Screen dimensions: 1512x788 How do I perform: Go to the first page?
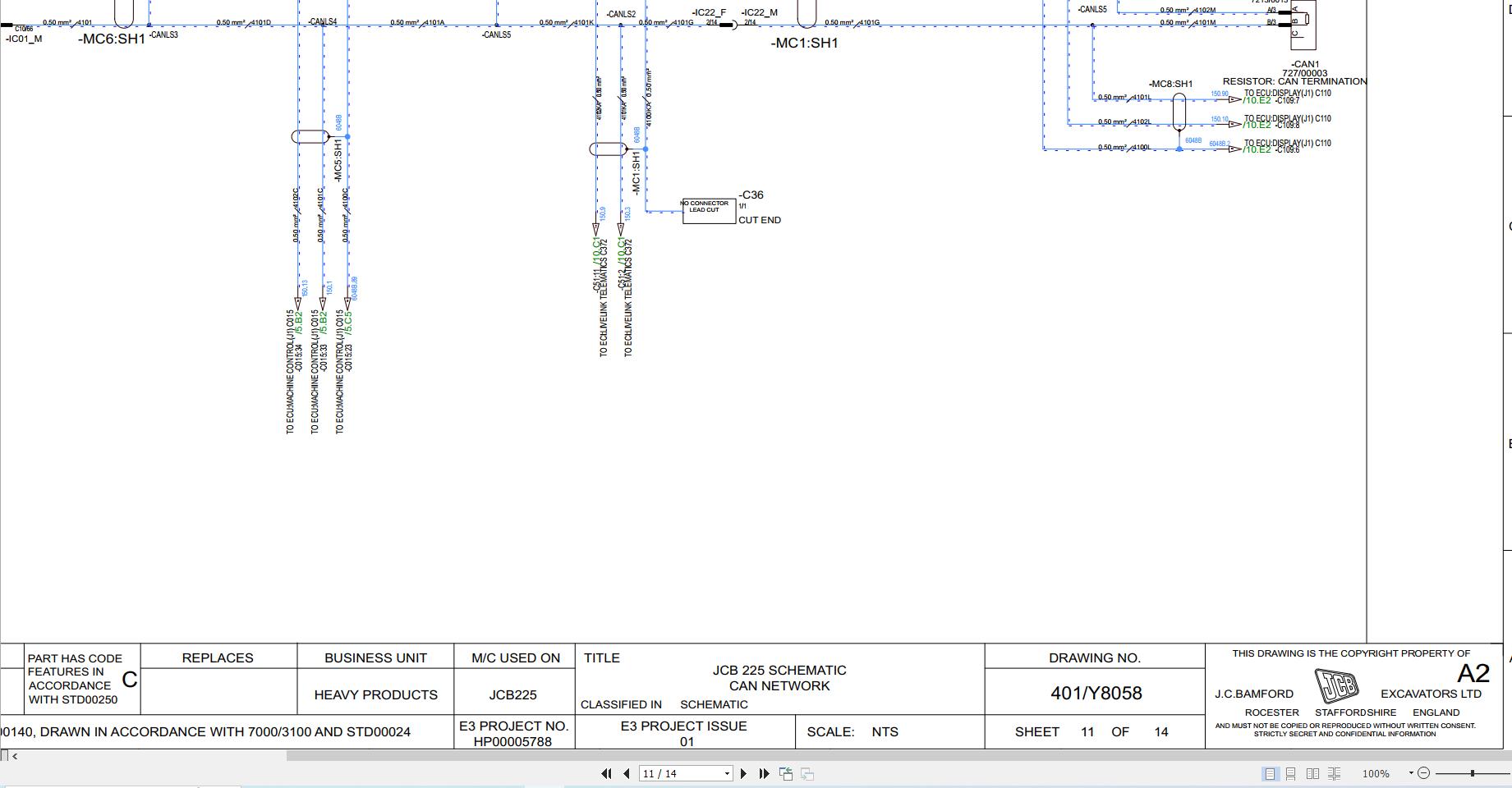coord(606,773)
